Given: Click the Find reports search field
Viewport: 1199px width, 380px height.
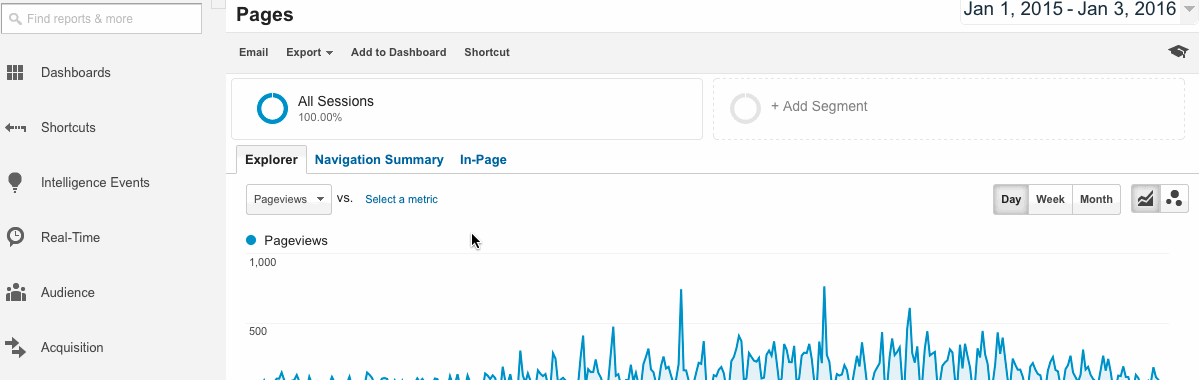Looking at the screenshot, I should [x=102, y=18].
